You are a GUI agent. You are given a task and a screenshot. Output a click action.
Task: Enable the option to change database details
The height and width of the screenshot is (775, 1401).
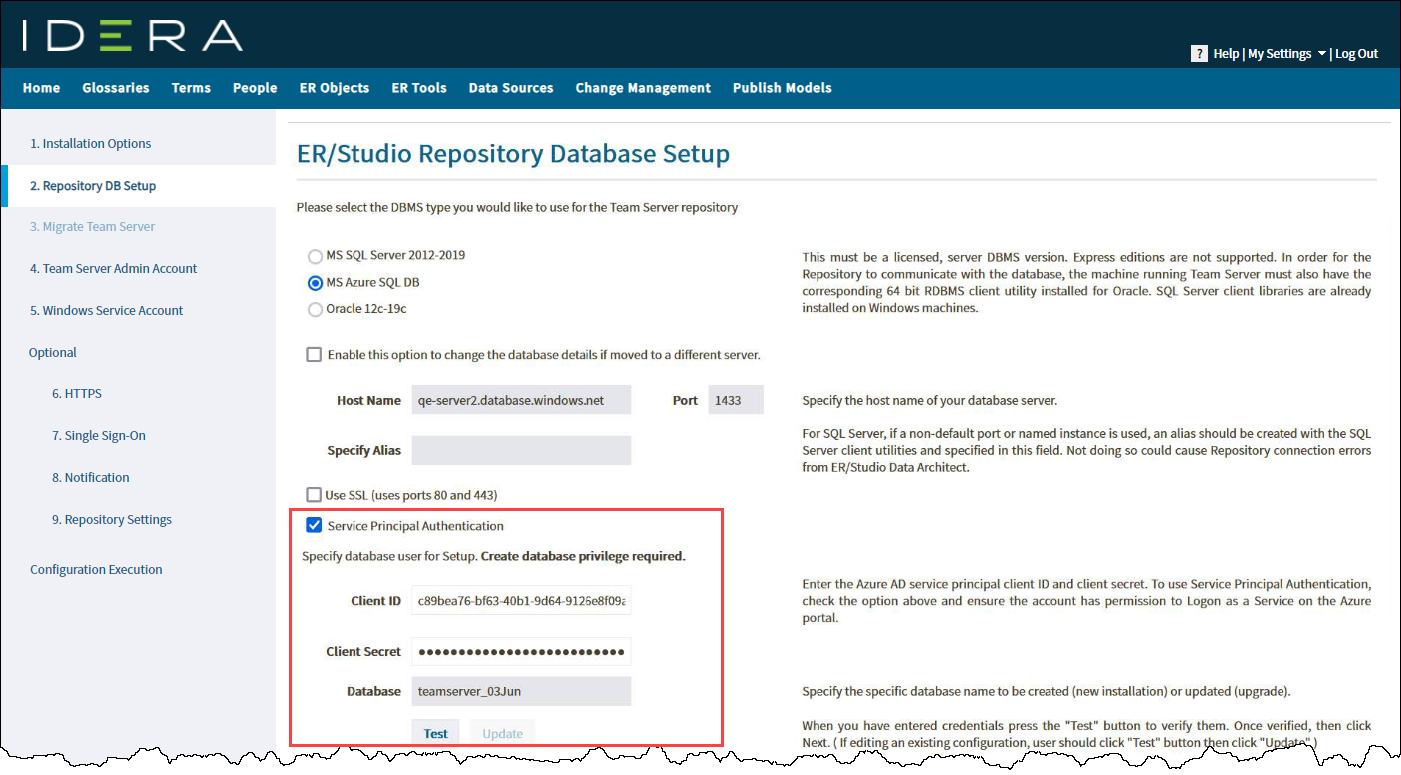coord(314,355)
